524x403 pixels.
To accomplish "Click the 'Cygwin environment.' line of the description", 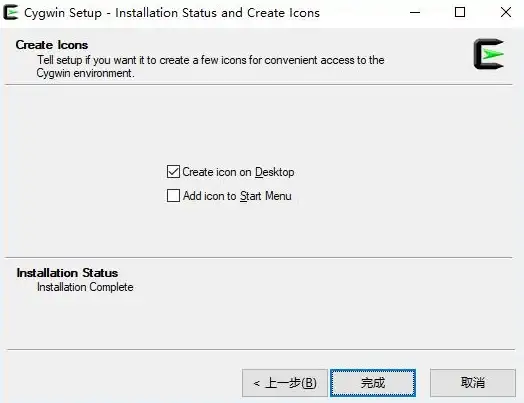I will (86, 73).
